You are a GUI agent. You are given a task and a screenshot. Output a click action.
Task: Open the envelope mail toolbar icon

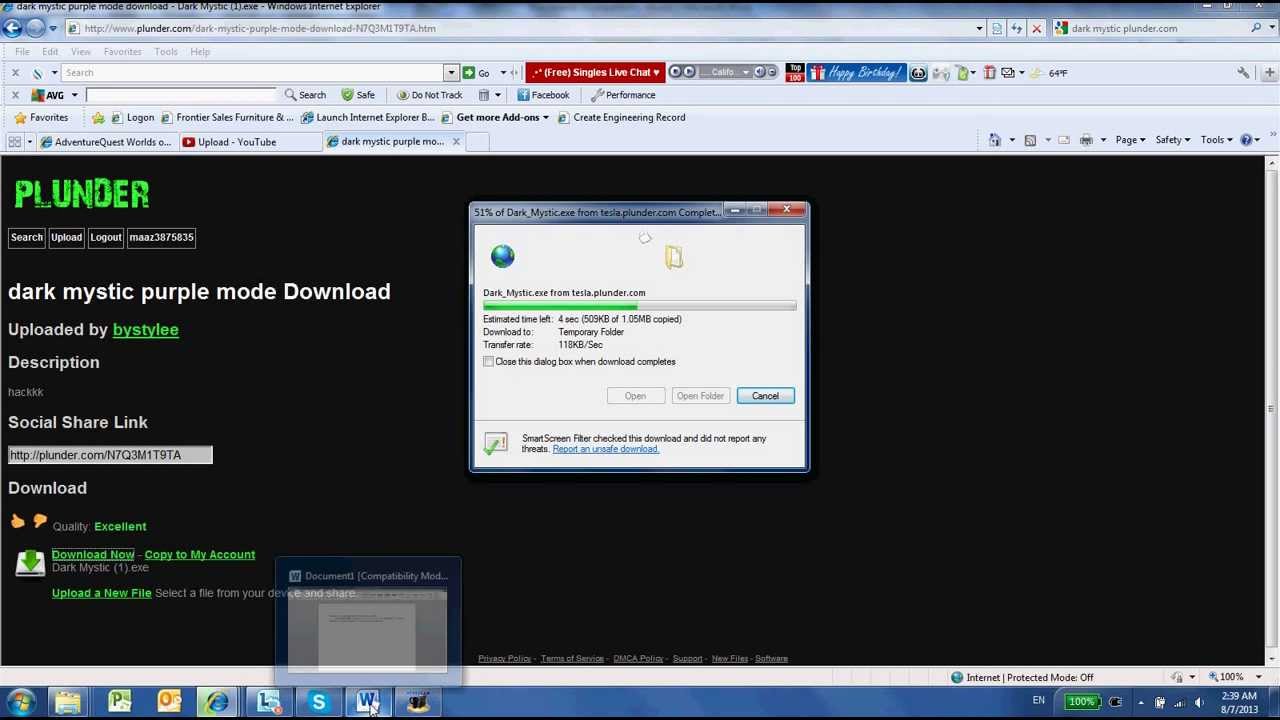[x=1008, y=72]
